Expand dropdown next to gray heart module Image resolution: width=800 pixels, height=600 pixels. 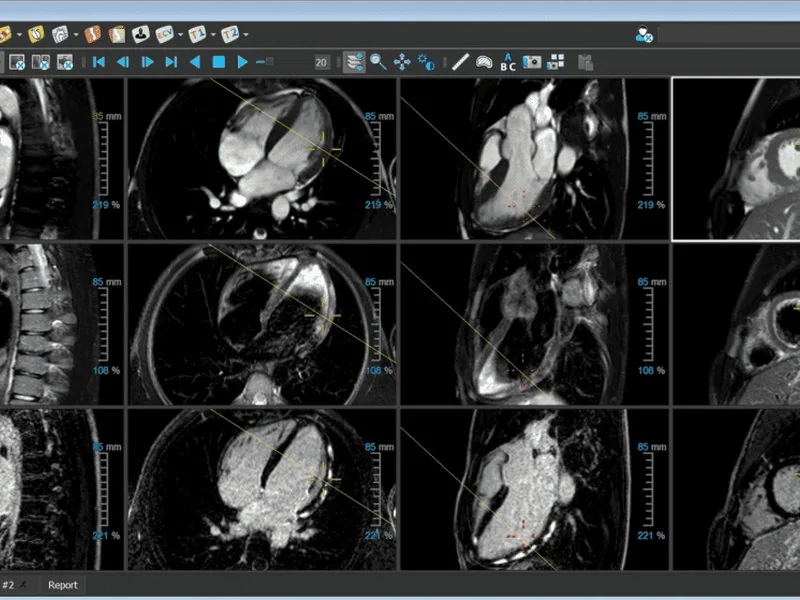pos(76,35)
